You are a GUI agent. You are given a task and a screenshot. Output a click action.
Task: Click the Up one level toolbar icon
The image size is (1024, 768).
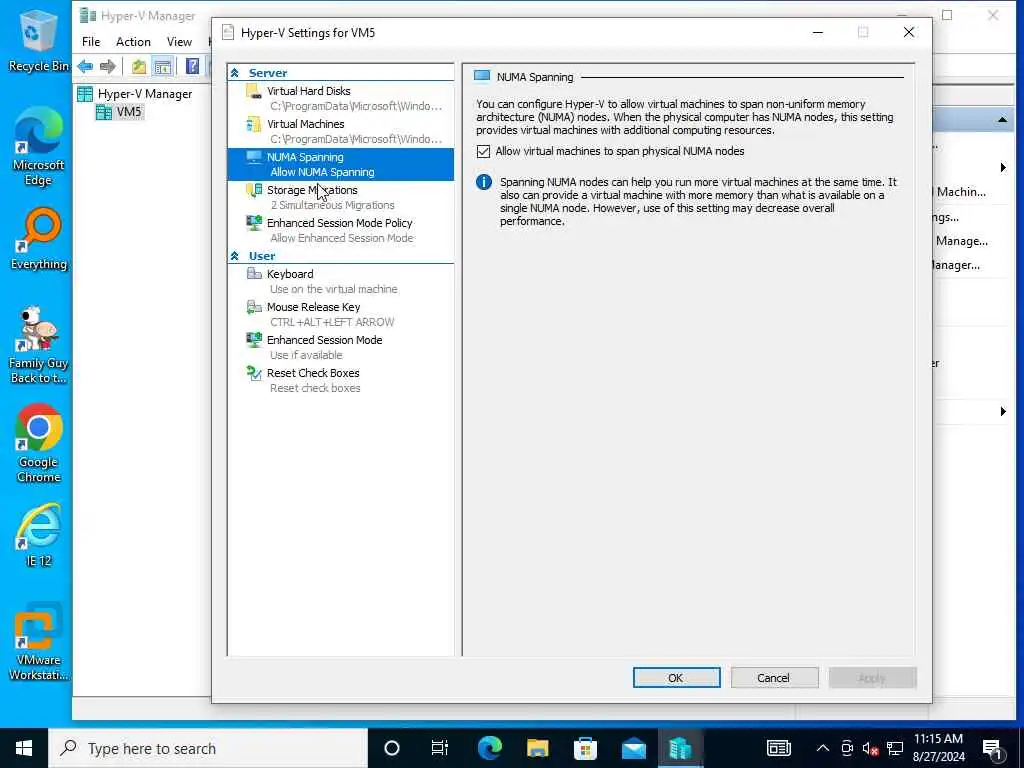(138, 66)
